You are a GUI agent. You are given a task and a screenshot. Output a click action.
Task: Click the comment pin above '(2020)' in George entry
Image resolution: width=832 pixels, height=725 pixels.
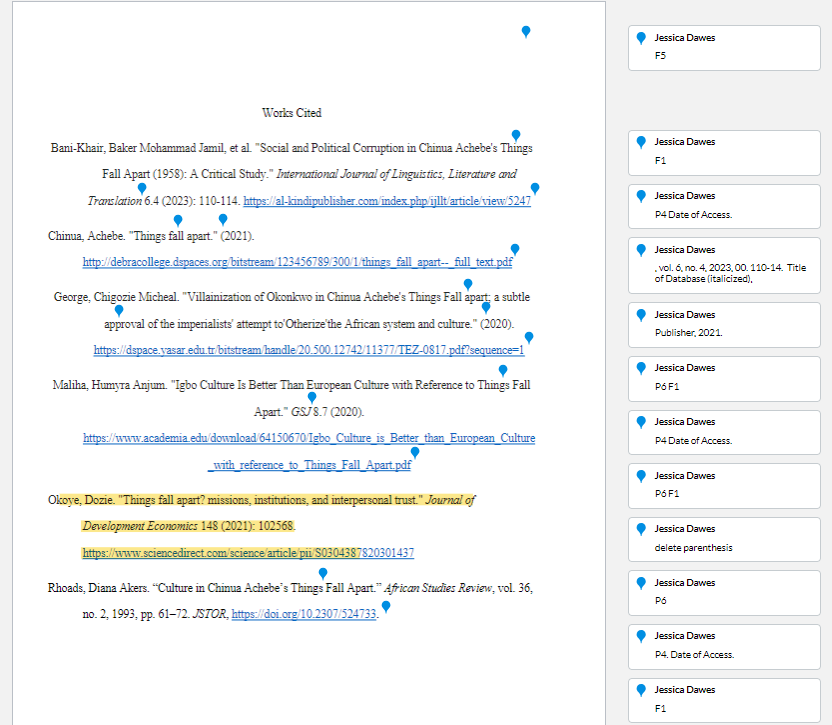click(x=486, y=307)
